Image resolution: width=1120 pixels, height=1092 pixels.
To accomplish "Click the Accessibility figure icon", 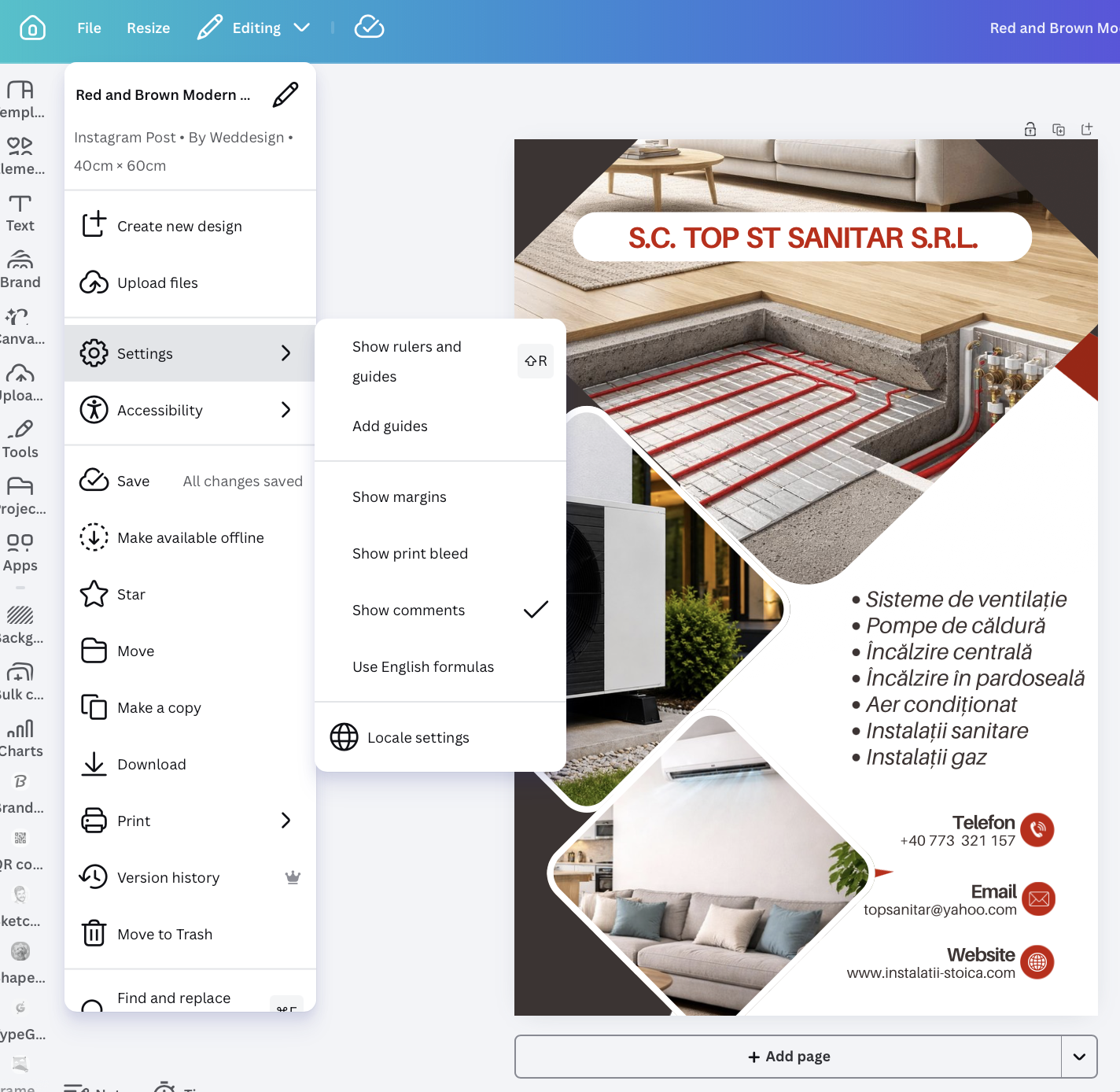I will tap(94, 410).
